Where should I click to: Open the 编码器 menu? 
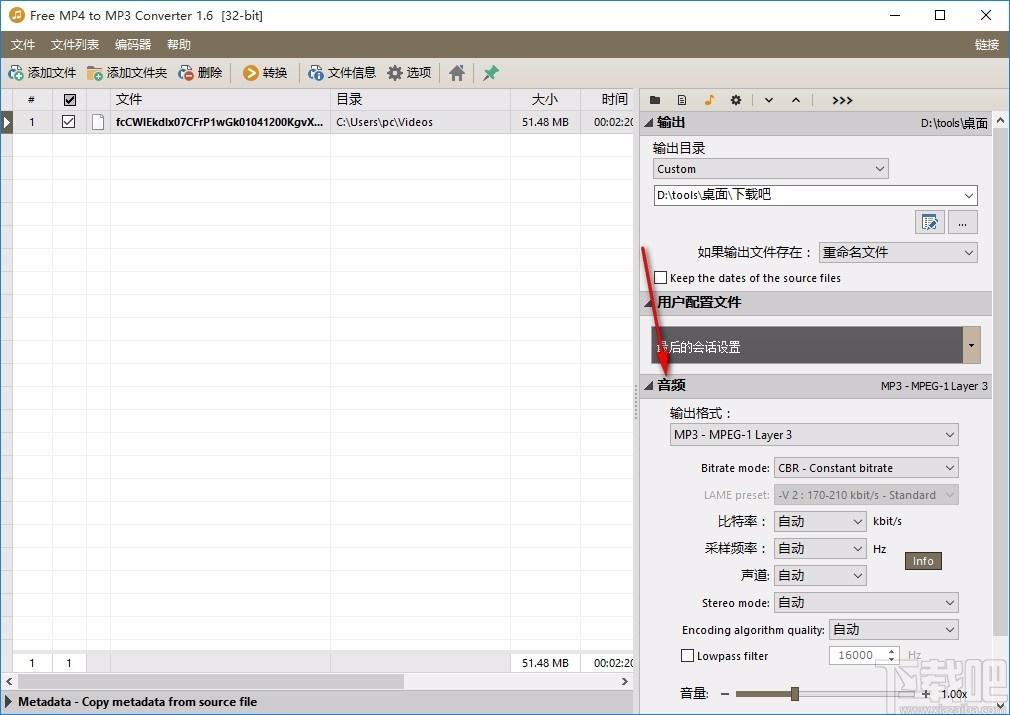point(133,44)
